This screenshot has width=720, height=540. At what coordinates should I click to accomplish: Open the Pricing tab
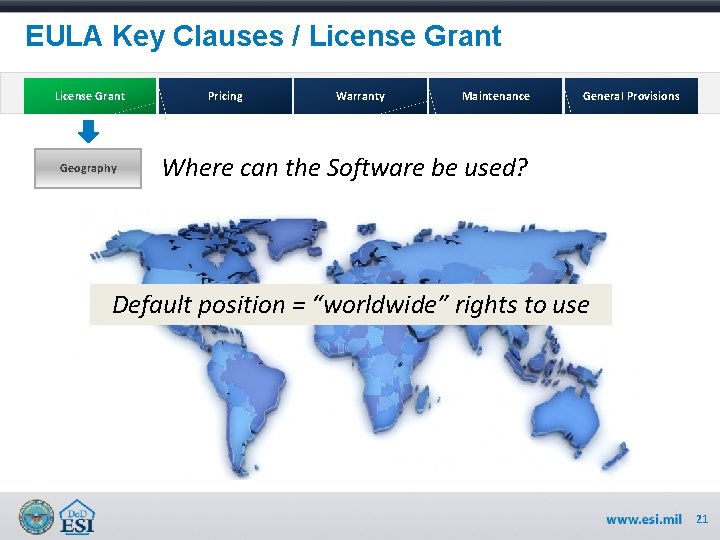225,96
